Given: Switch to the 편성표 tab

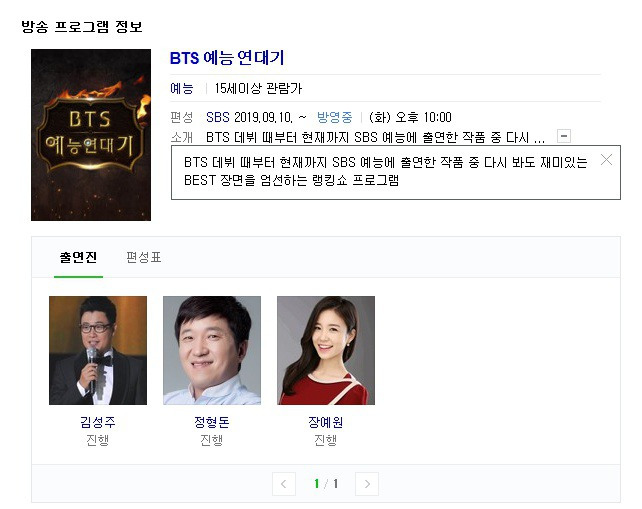Looking at the screenshot, I should pyautogui.click(x=144, y=258).
